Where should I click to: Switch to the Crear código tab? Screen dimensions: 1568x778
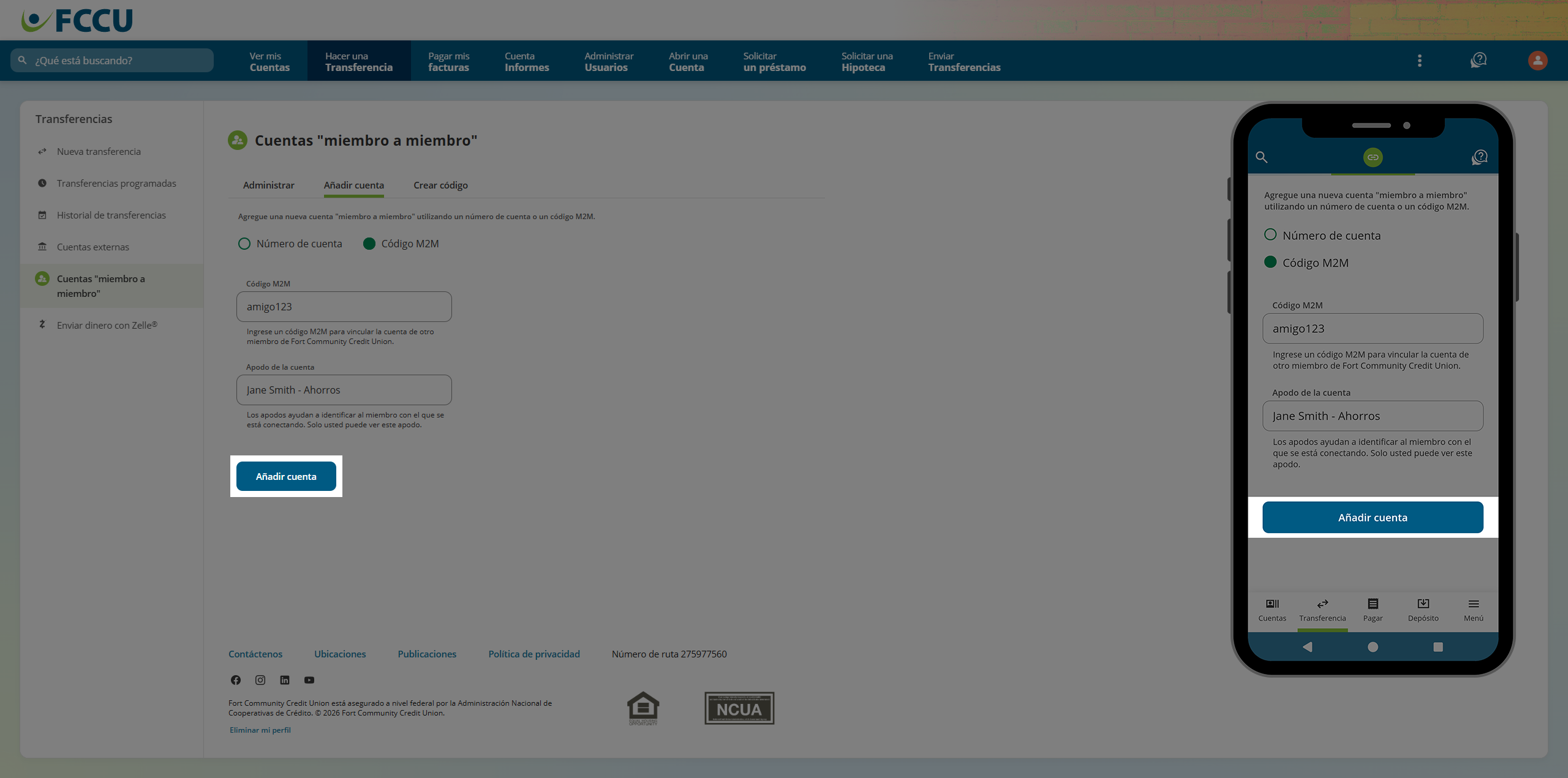pyautogui.click(x=440, y=185)
